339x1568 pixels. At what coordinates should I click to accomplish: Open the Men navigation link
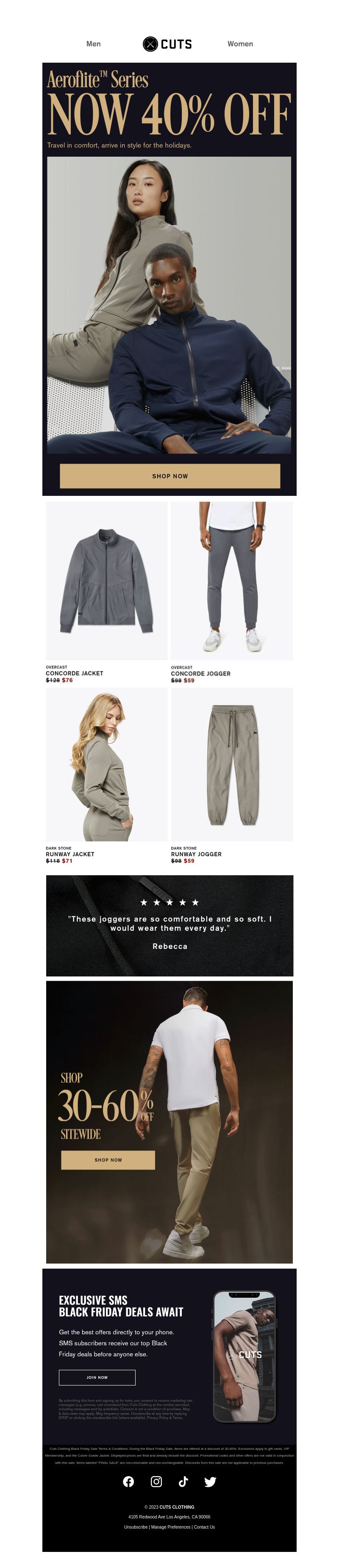(x=94, y=44)
